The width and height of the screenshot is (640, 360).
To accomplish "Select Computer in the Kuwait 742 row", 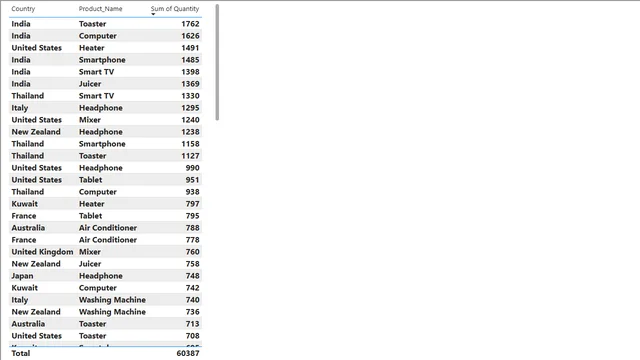I will (98, 288).
